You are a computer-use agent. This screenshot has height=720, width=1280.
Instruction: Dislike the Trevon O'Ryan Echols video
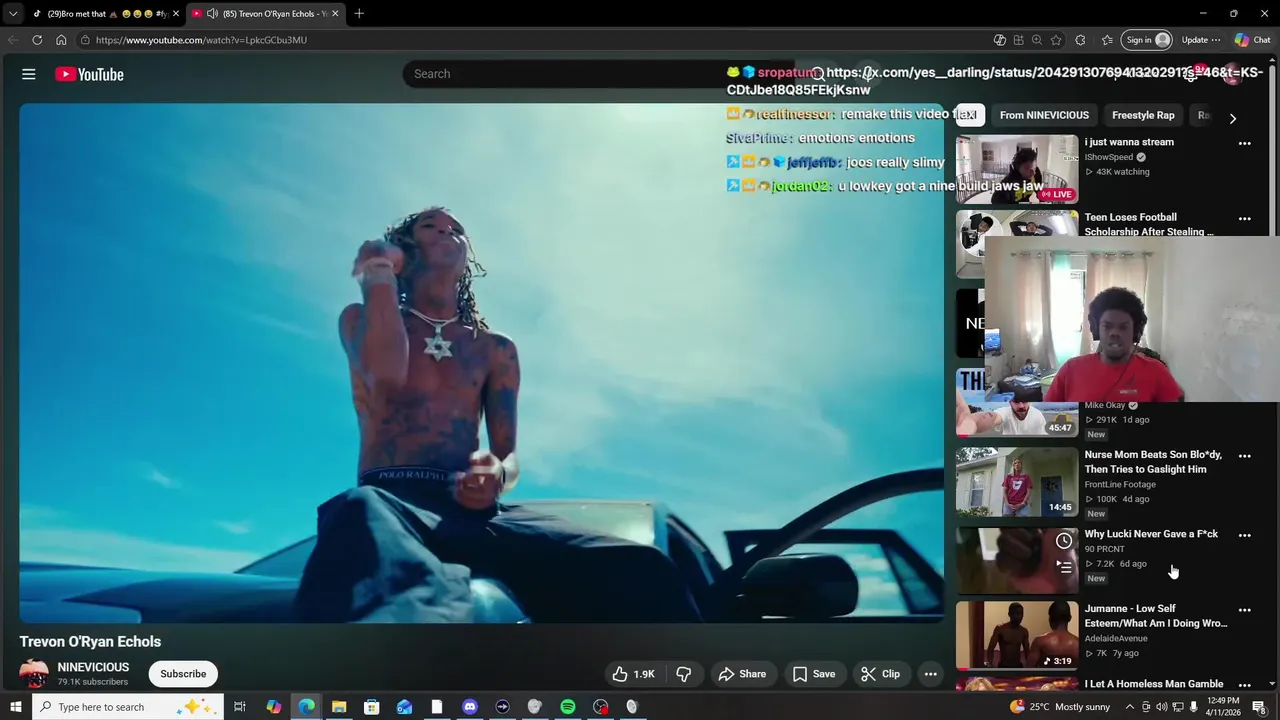684,674
